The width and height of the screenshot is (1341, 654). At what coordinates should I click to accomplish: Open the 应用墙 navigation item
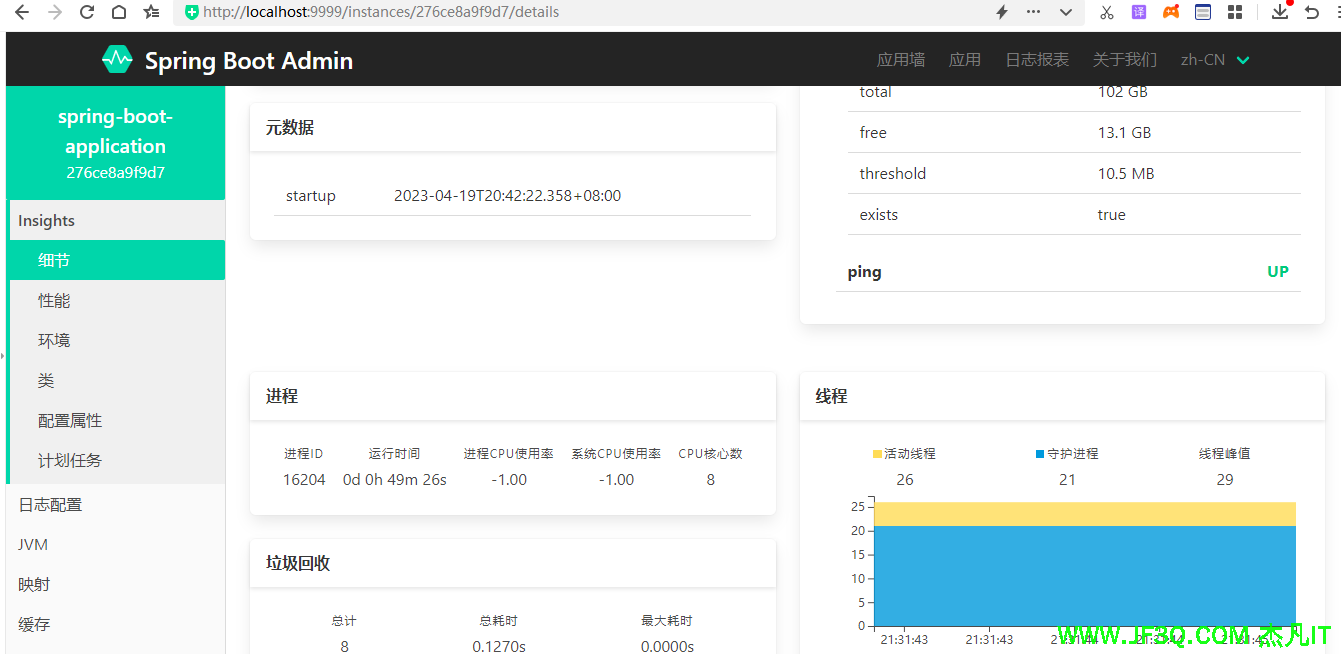(900, 60)
